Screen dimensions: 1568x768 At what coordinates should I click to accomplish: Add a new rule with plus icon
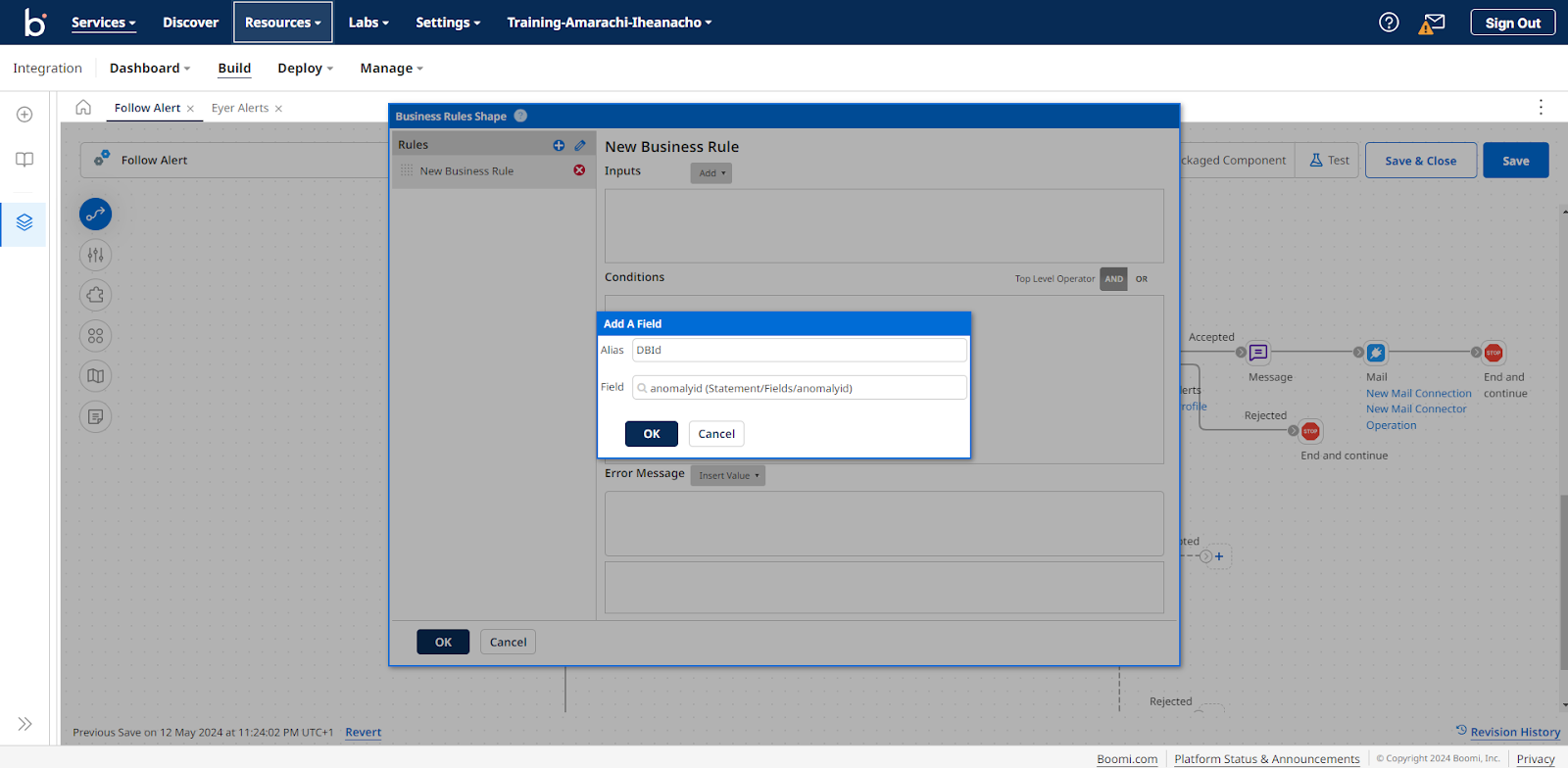pos(559,145)
